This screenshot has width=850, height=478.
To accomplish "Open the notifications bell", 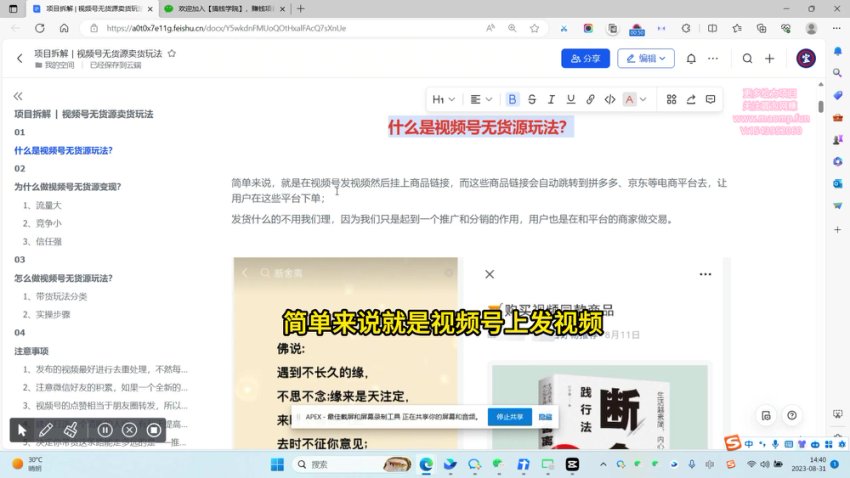I will (691, 59).
